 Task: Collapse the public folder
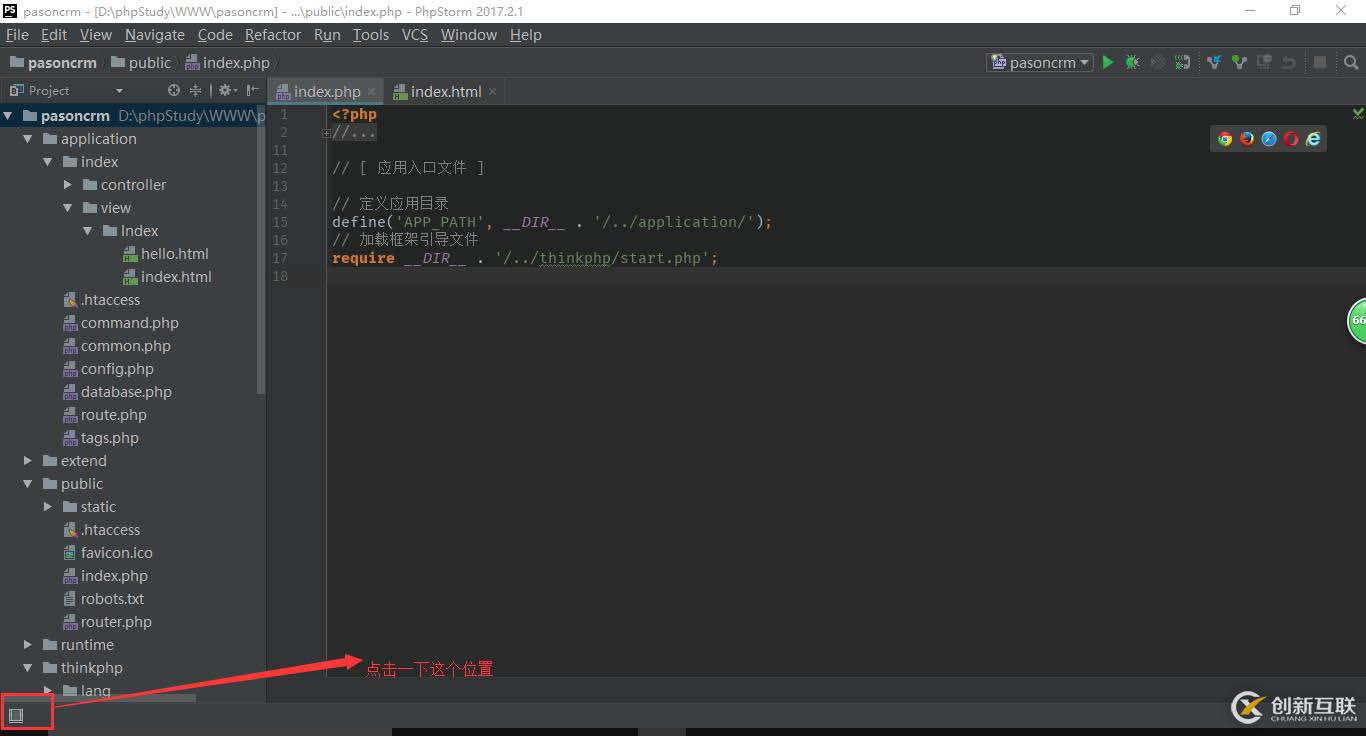point(28,484)
